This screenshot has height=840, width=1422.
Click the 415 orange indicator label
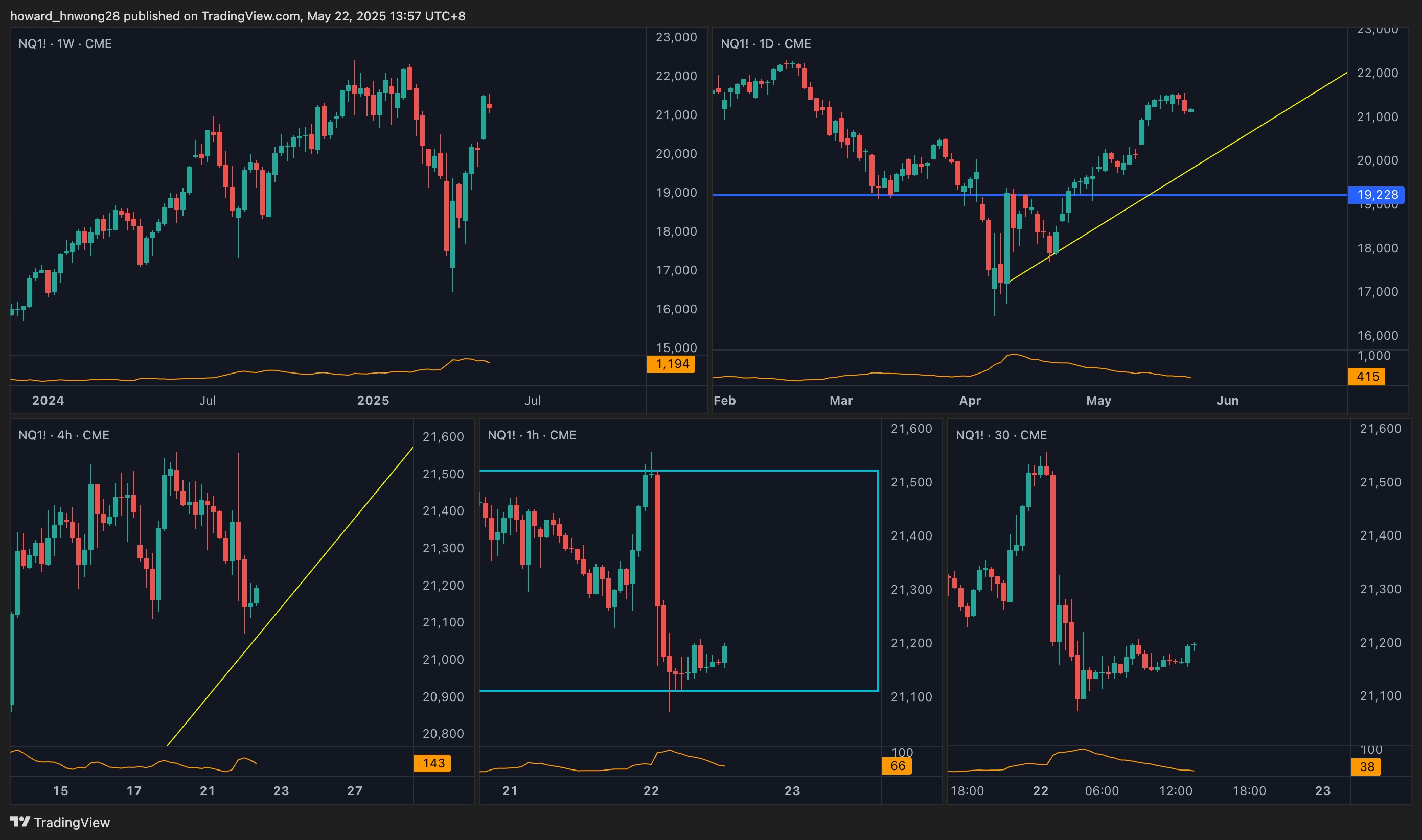click(1367, 377)
